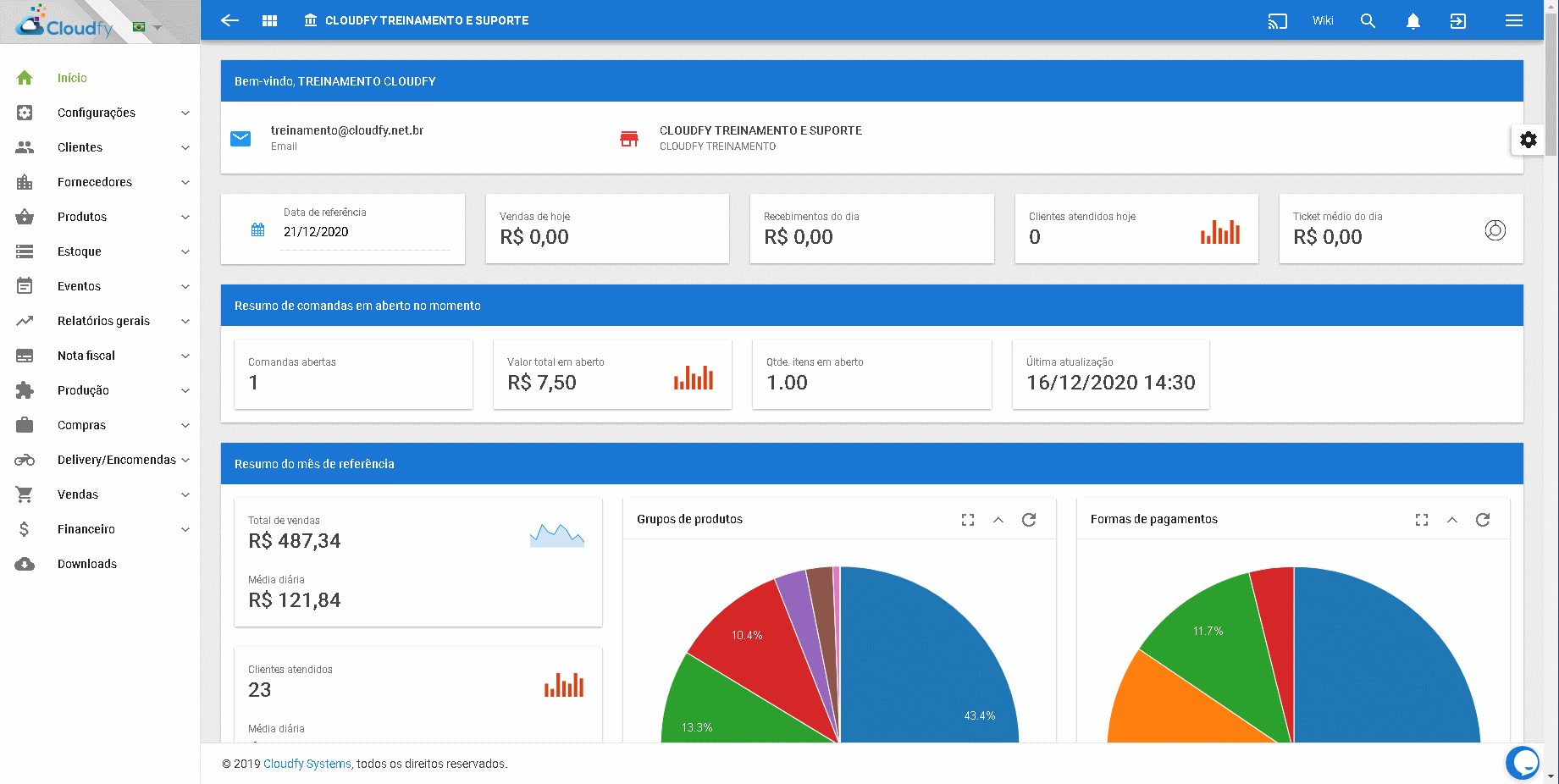Collapse the Grupos de produtos panel

tap(998, 520)
